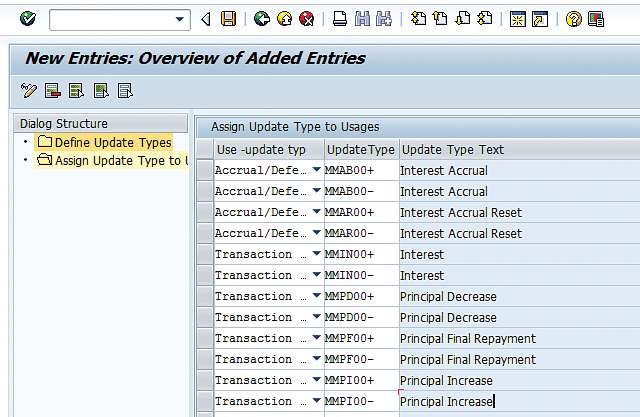Click the Delete row icon

53,91
